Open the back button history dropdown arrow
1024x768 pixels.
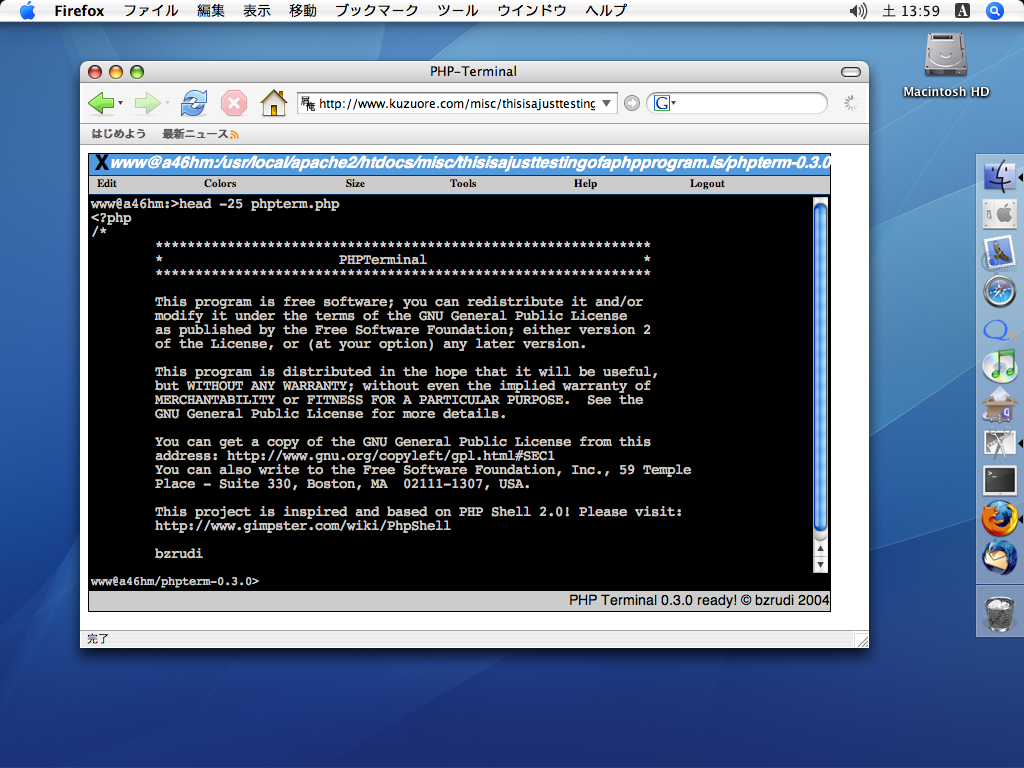[x=121, y=103]
